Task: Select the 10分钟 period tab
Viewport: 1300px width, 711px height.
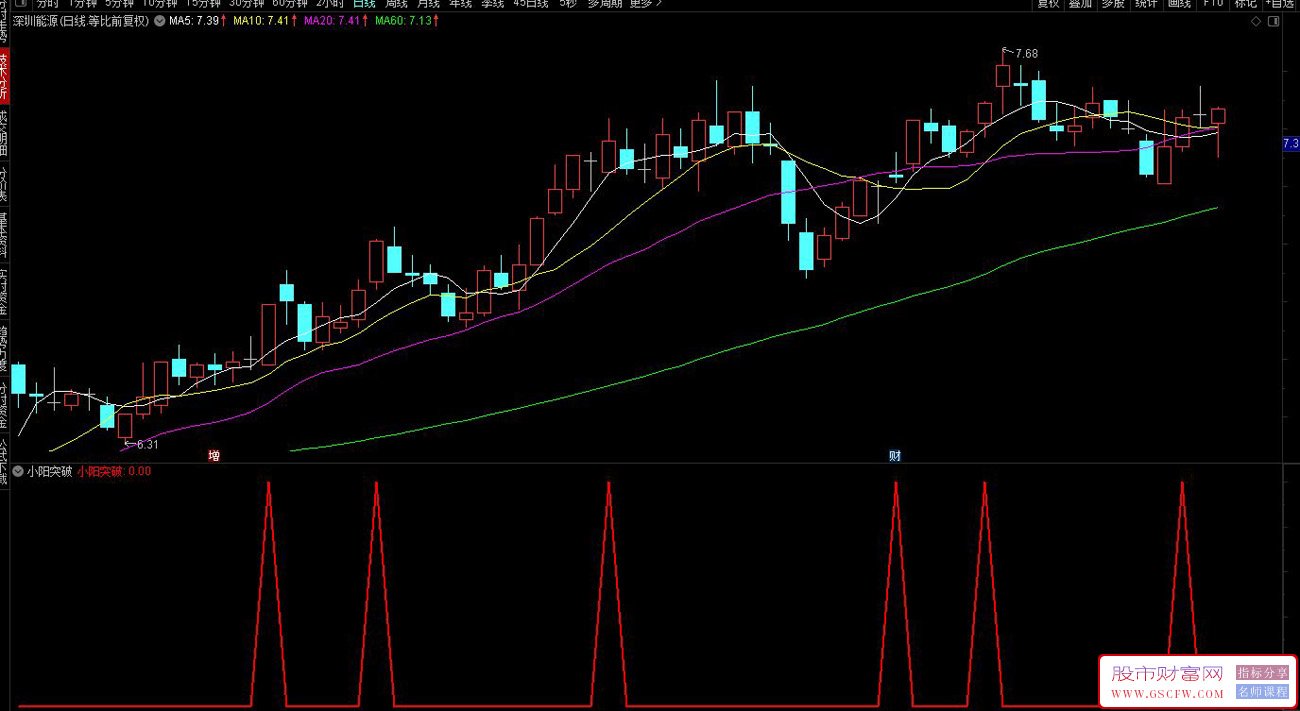Action: click(160, 3)
